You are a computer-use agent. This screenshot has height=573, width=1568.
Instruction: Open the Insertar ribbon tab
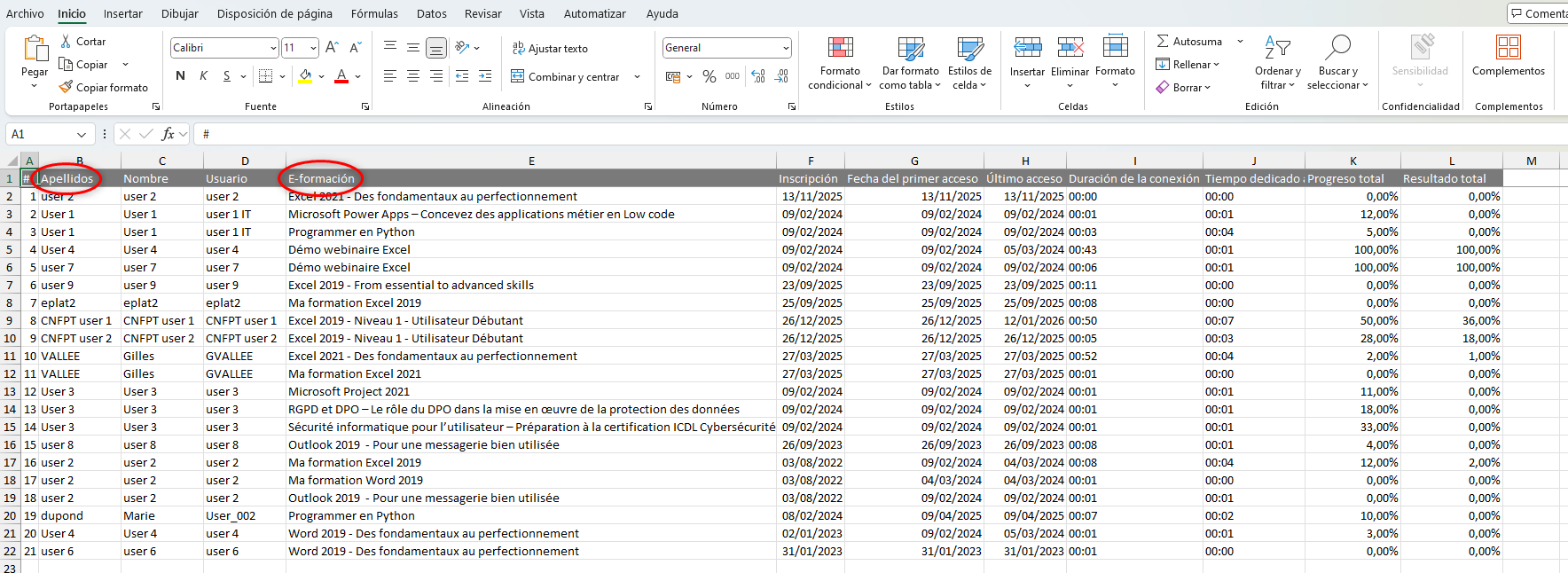pyautogui.click(x=122, y=13)
